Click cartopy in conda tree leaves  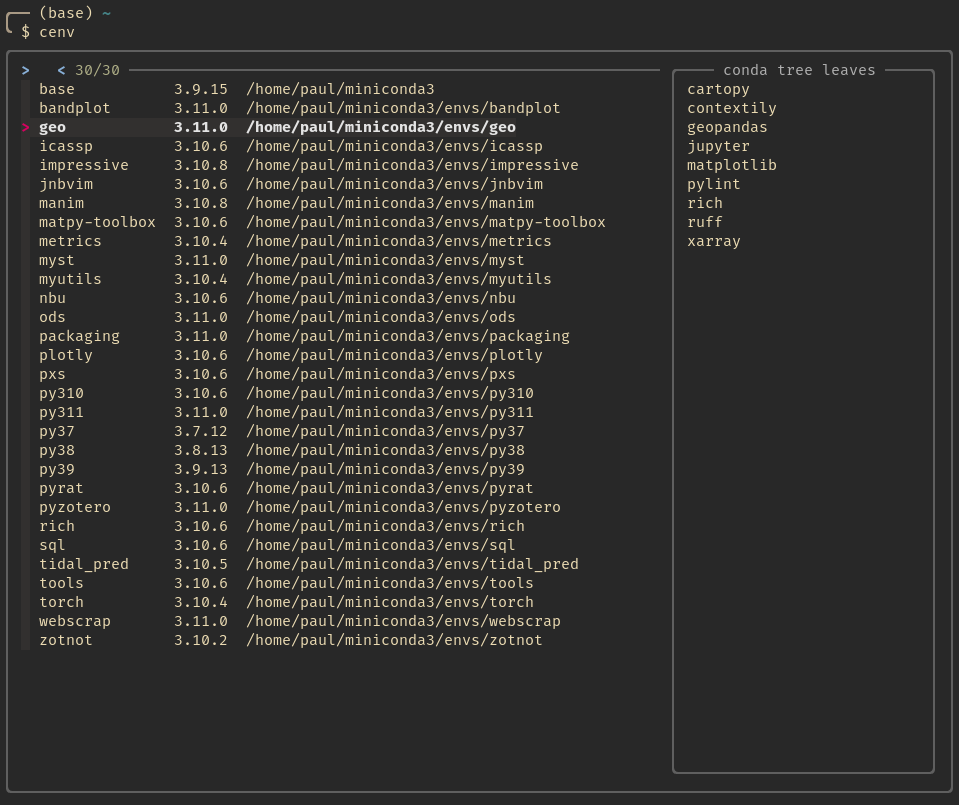(x=717, y=89)
